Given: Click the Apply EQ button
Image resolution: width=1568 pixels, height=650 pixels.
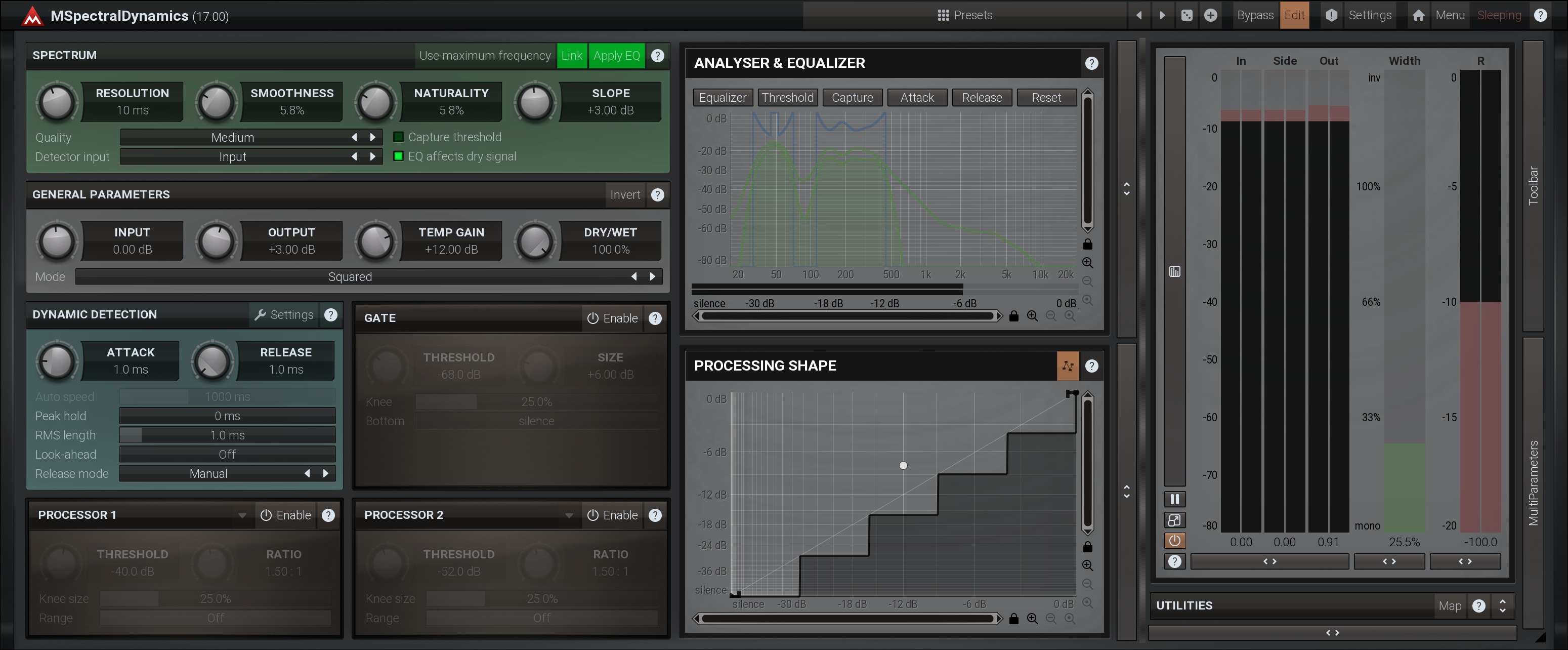Looking at the screenshot, I should click(x=616, y=56).
